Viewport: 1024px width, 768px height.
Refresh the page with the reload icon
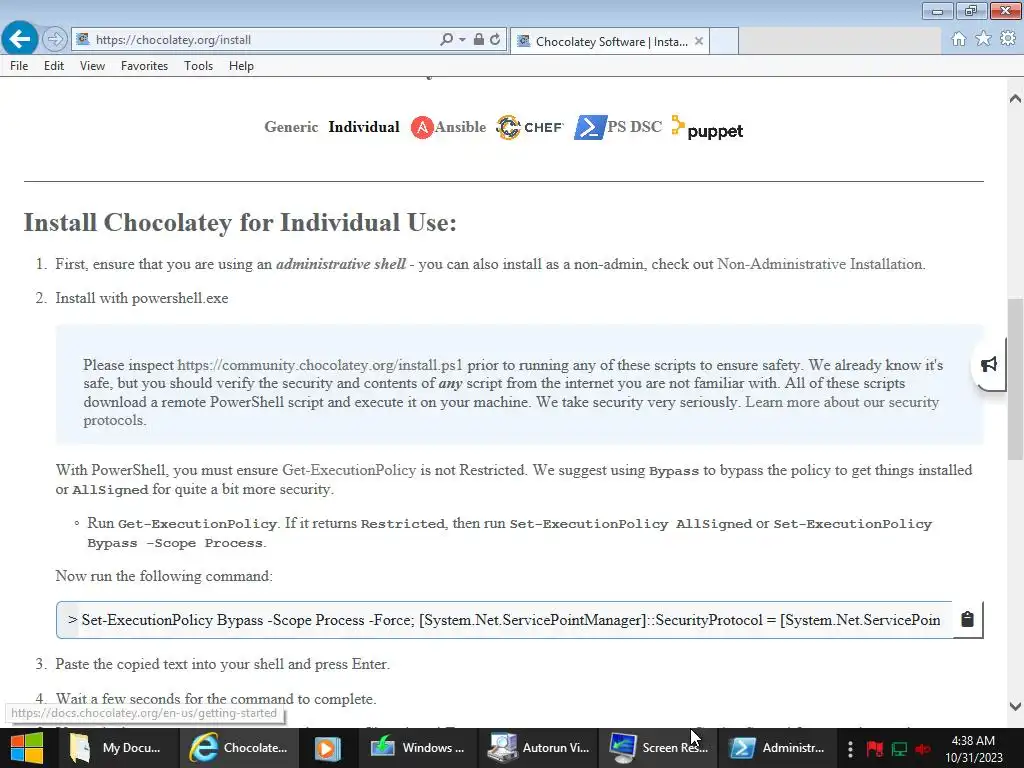click(x=495, y=39)
